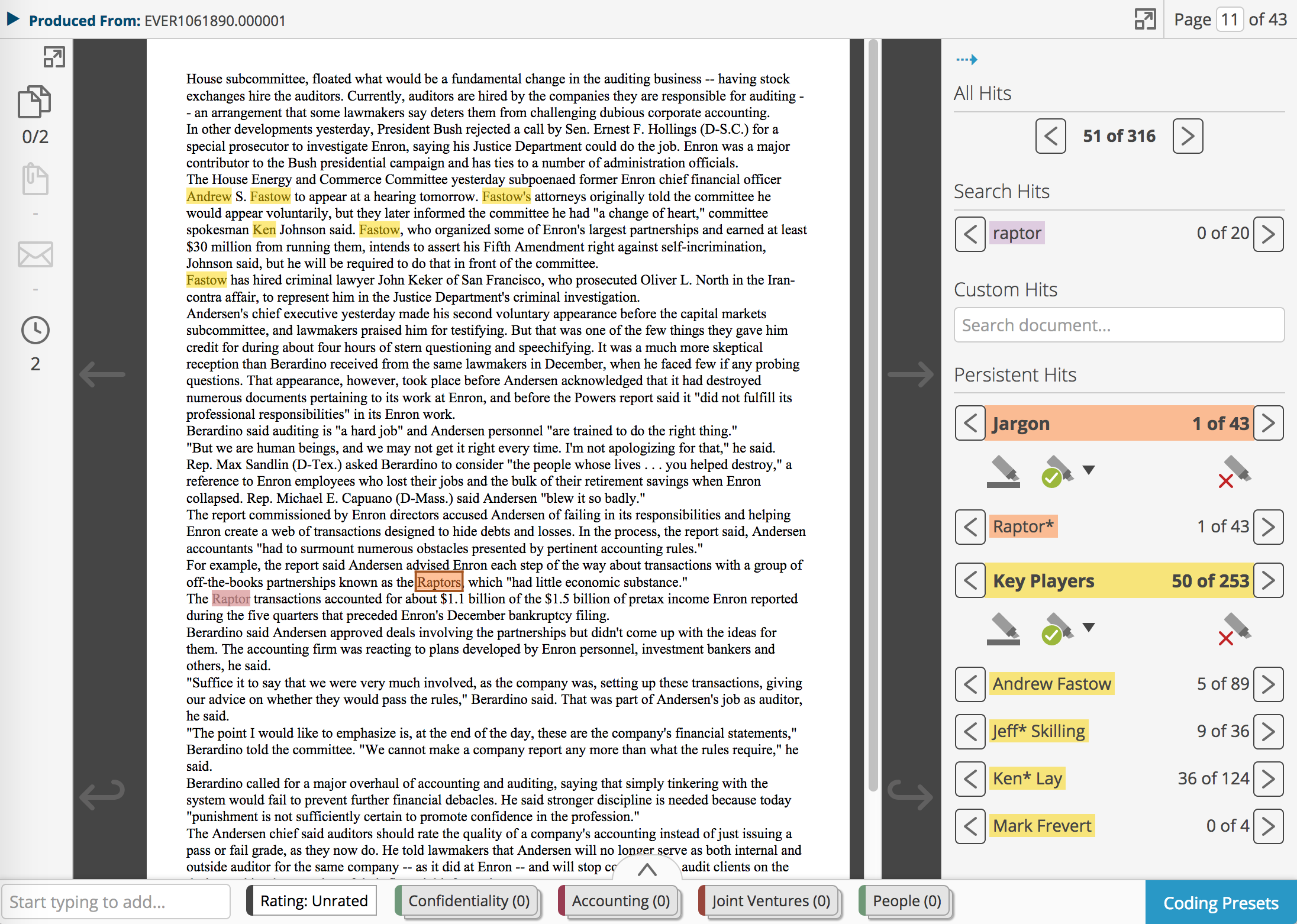Remove Key Players highlights with red X highlighter
The height and width of the screenshot is (924, 1297).
click(x=1235, y=629)
